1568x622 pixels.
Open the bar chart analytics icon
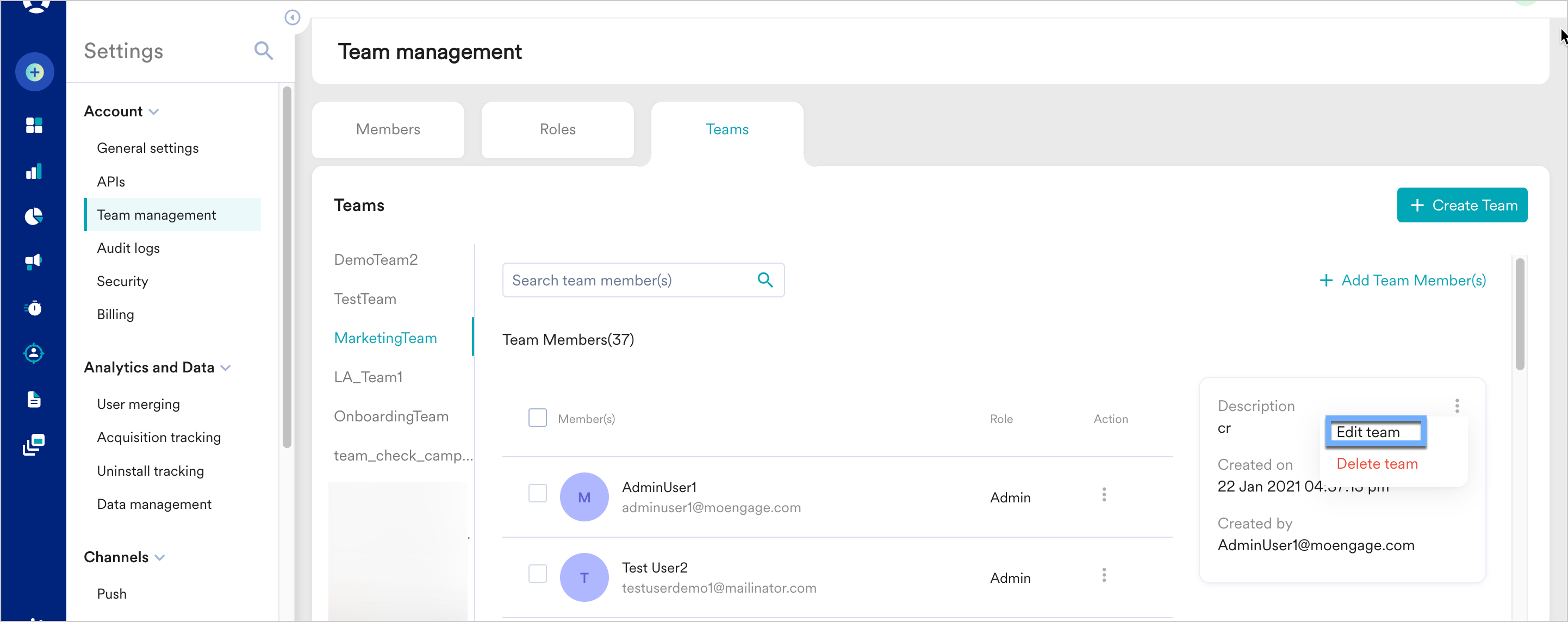34,172
